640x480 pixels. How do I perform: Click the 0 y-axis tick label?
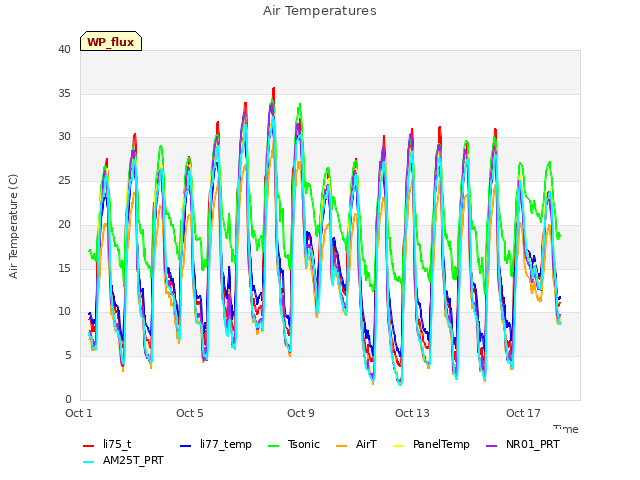pyautogui.click(x=68, y=399)
